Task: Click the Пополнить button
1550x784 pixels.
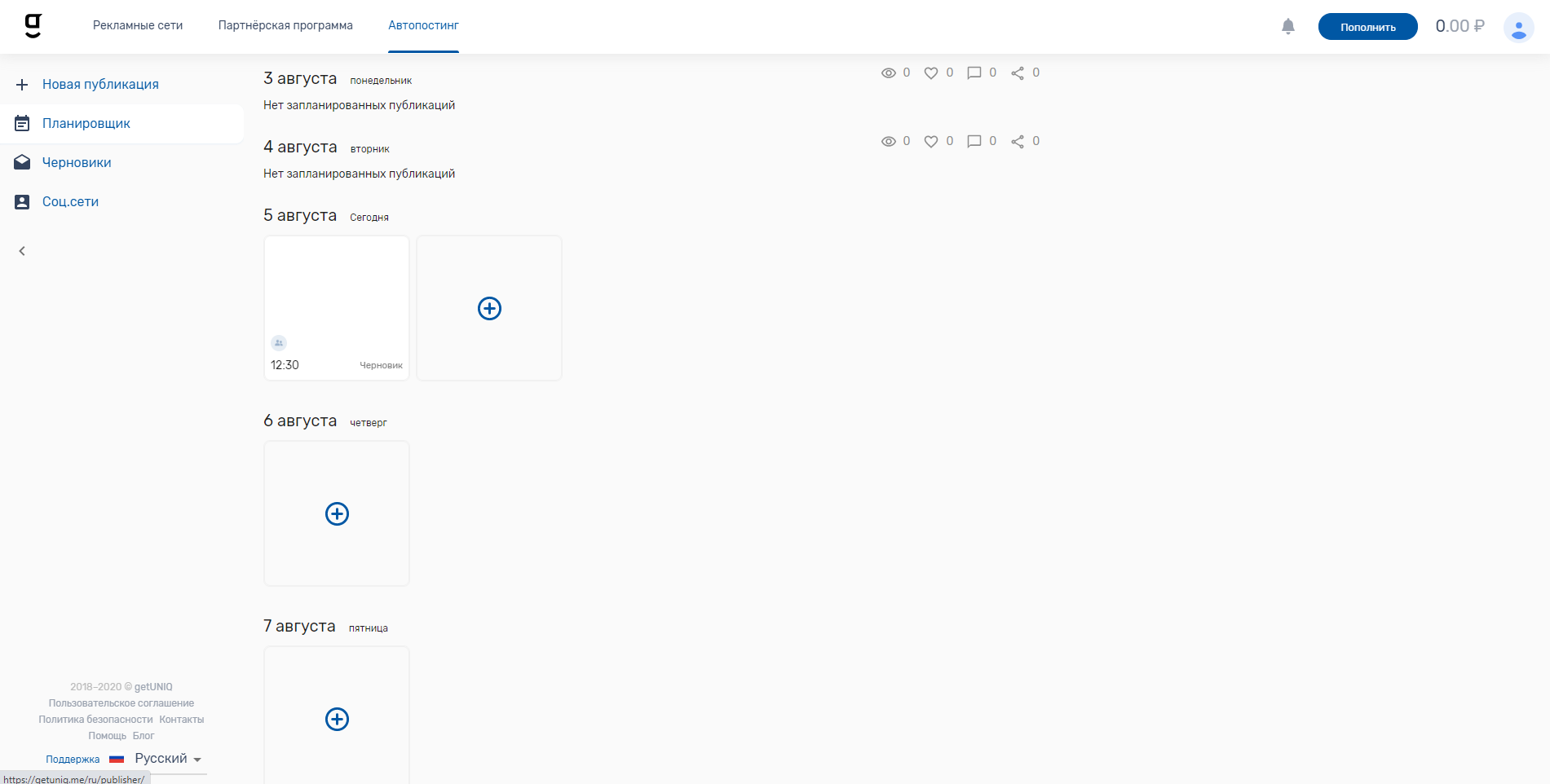Action: (x=1367, y=27)
